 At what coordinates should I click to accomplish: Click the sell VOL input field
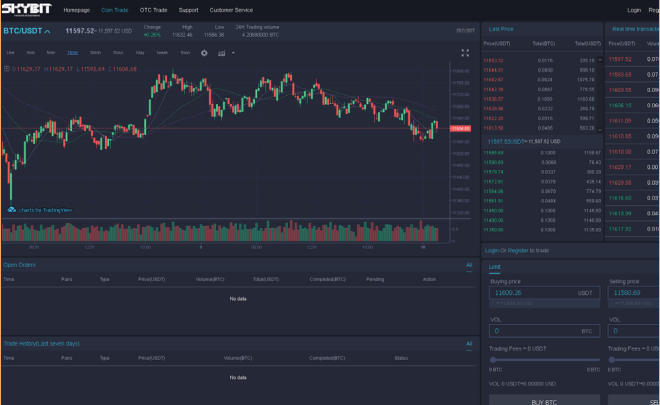(633, 331)
